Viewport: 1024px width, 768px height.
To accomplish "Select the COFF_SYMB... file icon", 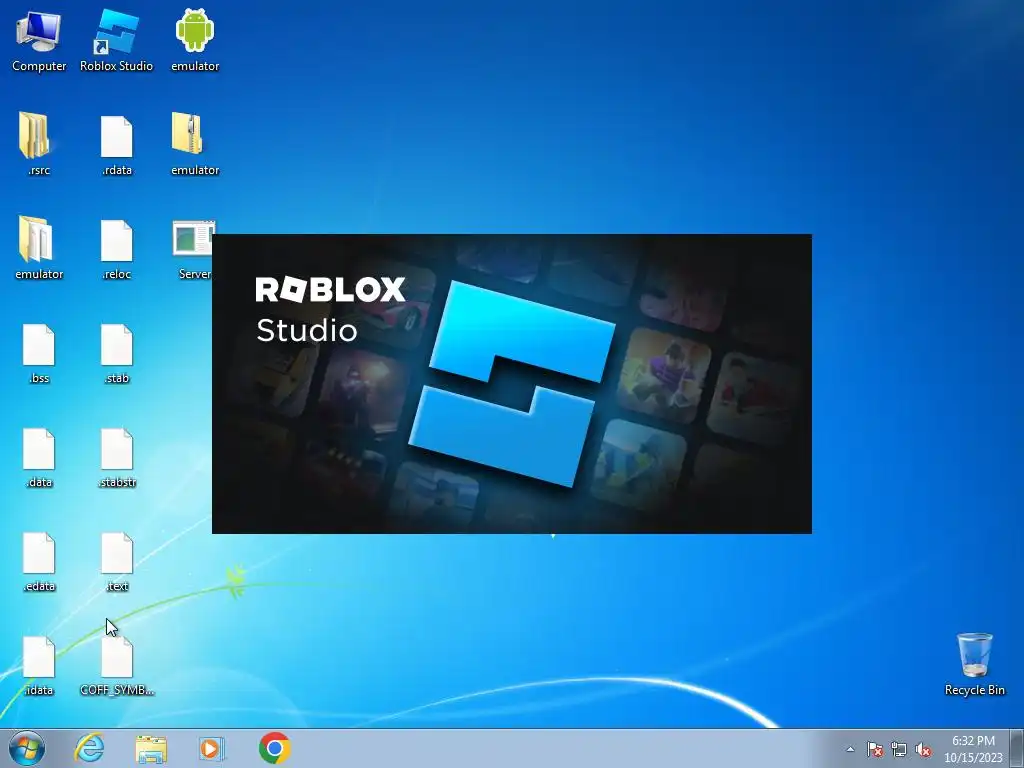I will coord(117,665).
